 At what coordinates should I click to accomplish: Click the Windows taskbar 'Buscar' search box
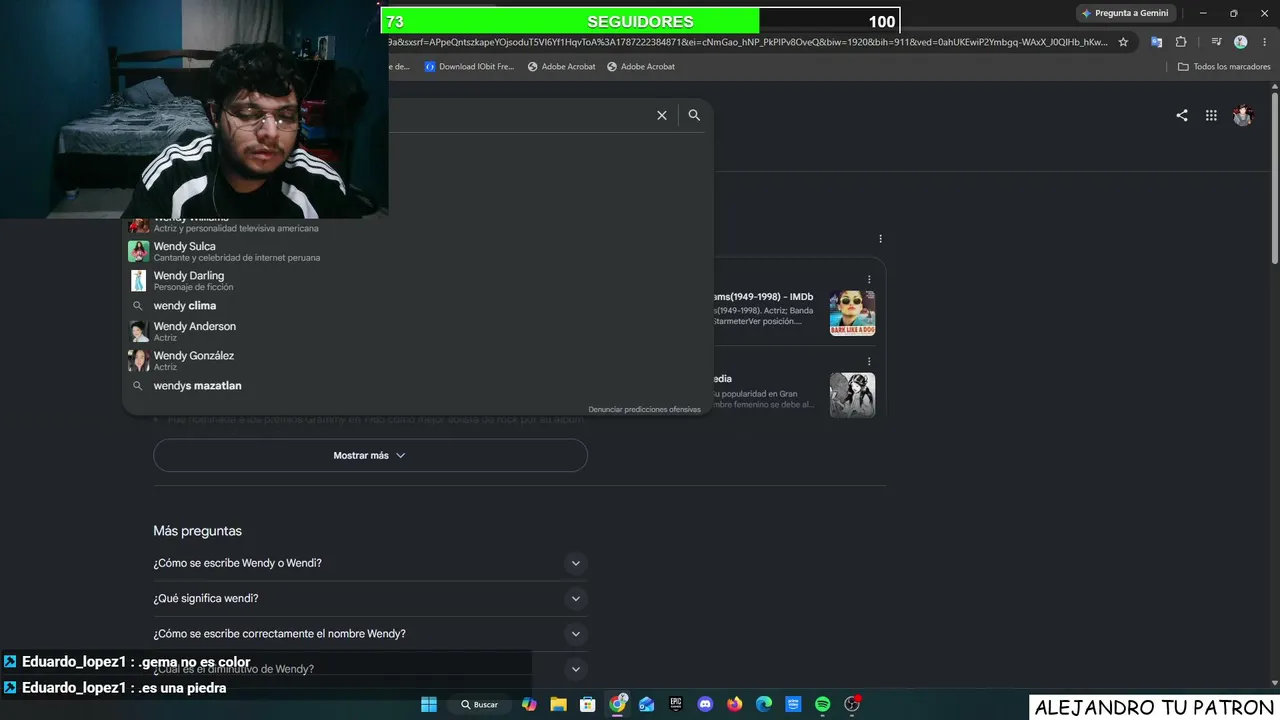point(480,704)
